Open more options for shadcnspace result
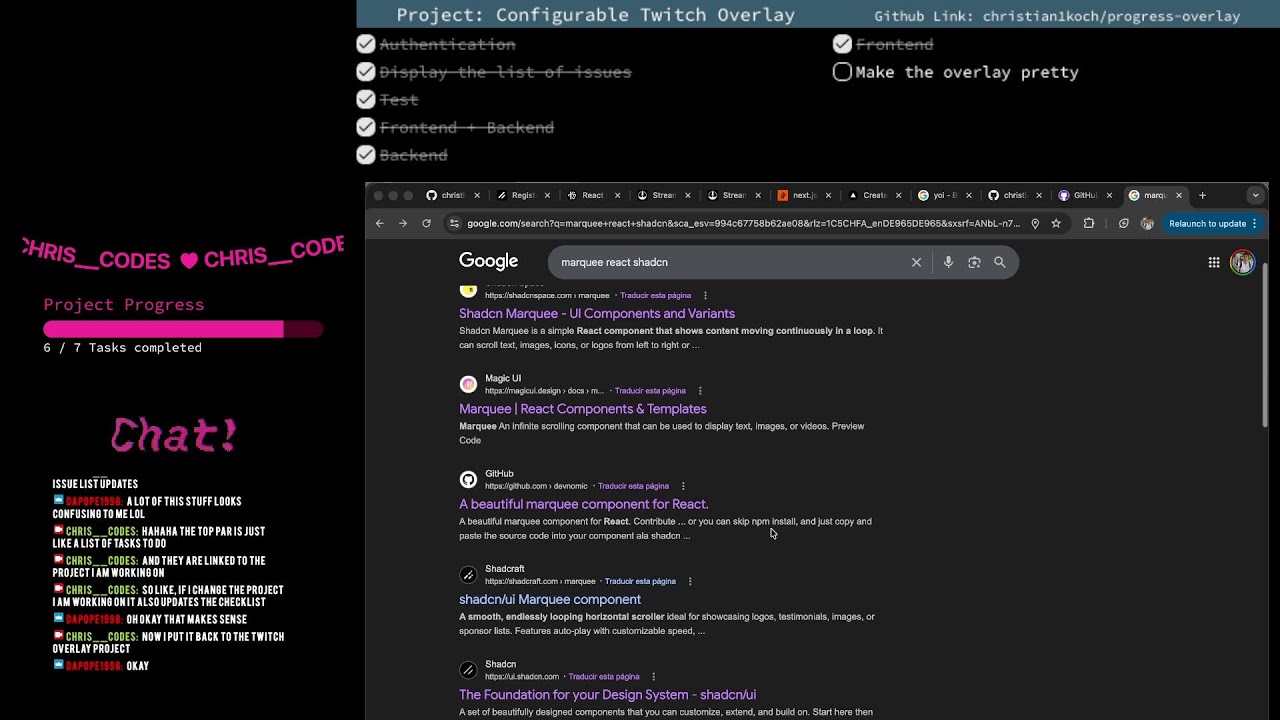This screenshot has width=1280, height=720. tap(705, 296)
